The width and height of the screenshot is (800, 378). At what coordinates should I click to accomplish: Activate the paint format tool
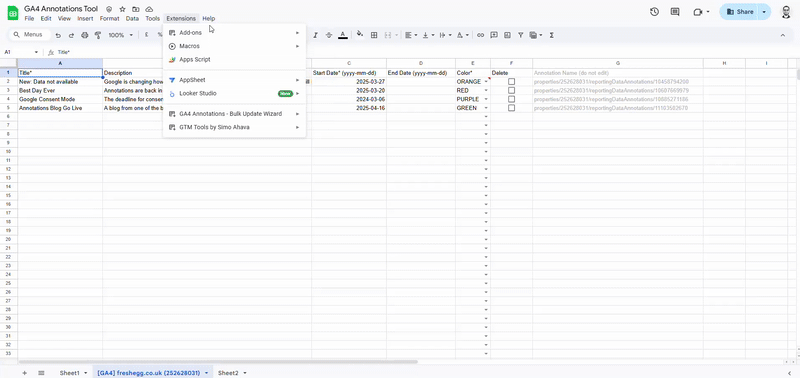98,35
